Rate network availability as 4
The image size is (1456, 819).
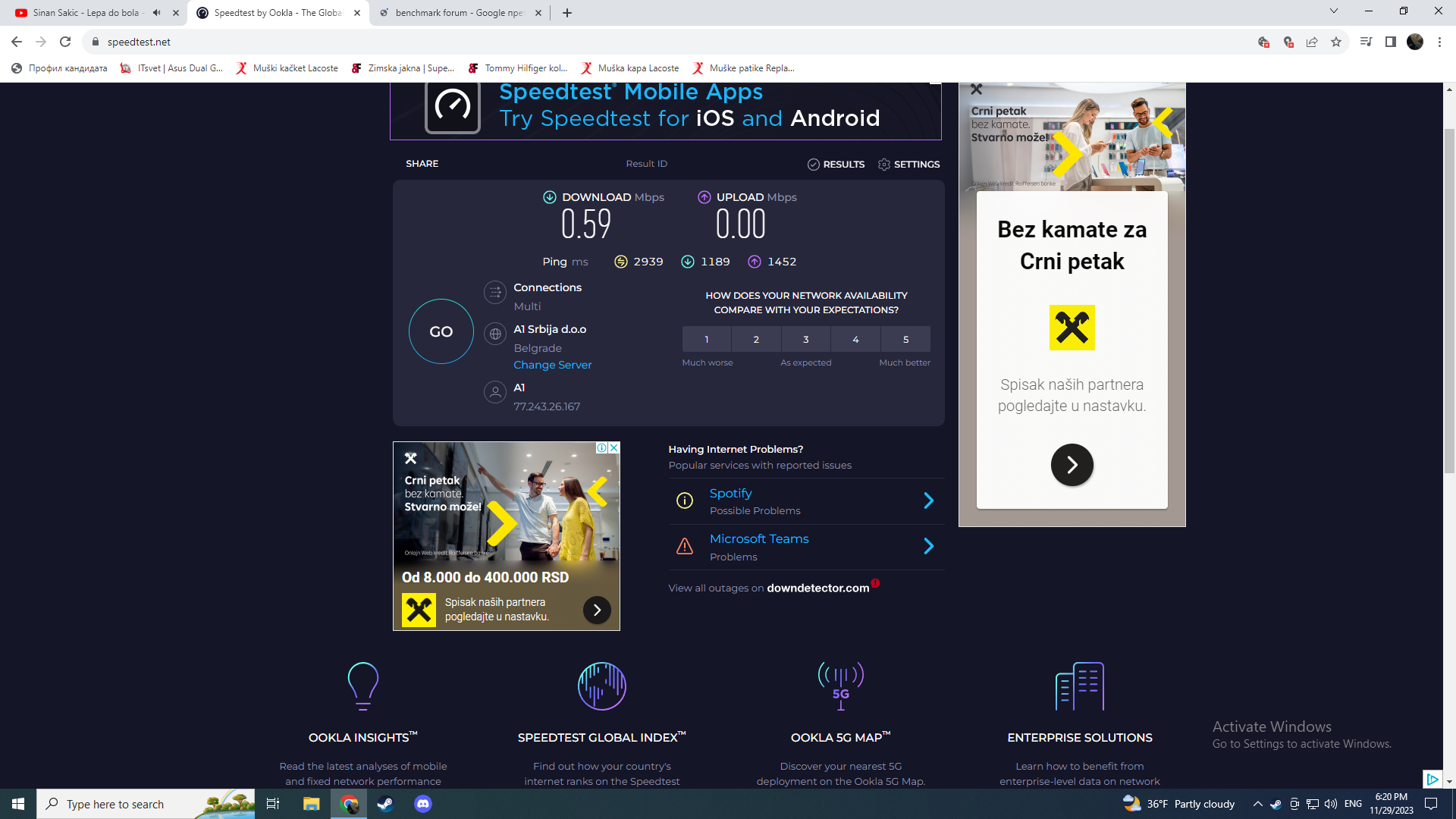tap(855, 339)
